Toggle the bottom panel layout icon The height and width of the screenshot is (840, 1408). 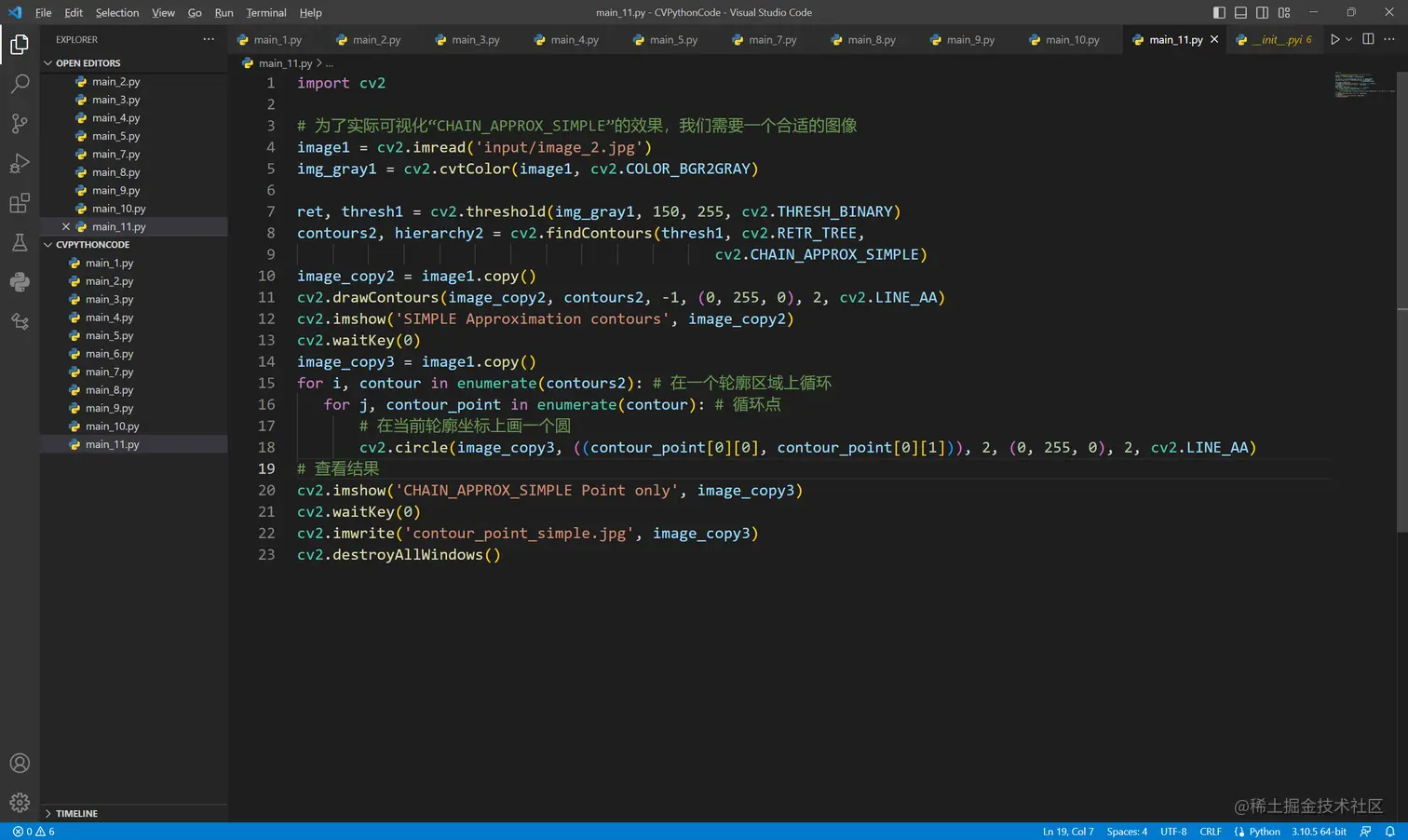[x=1240, y=12]
